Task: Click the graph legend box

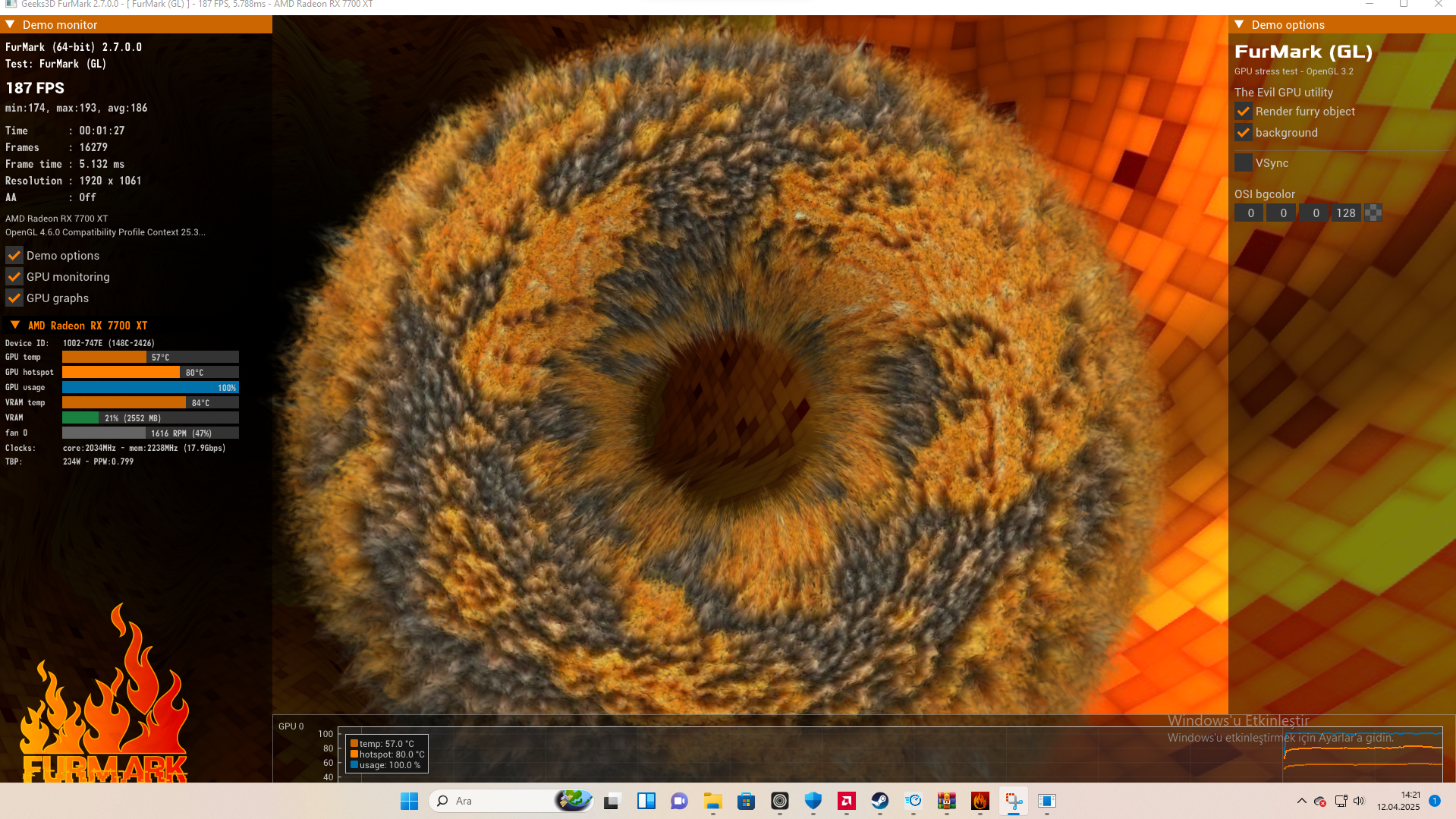Action: click(x=387, y=754)
